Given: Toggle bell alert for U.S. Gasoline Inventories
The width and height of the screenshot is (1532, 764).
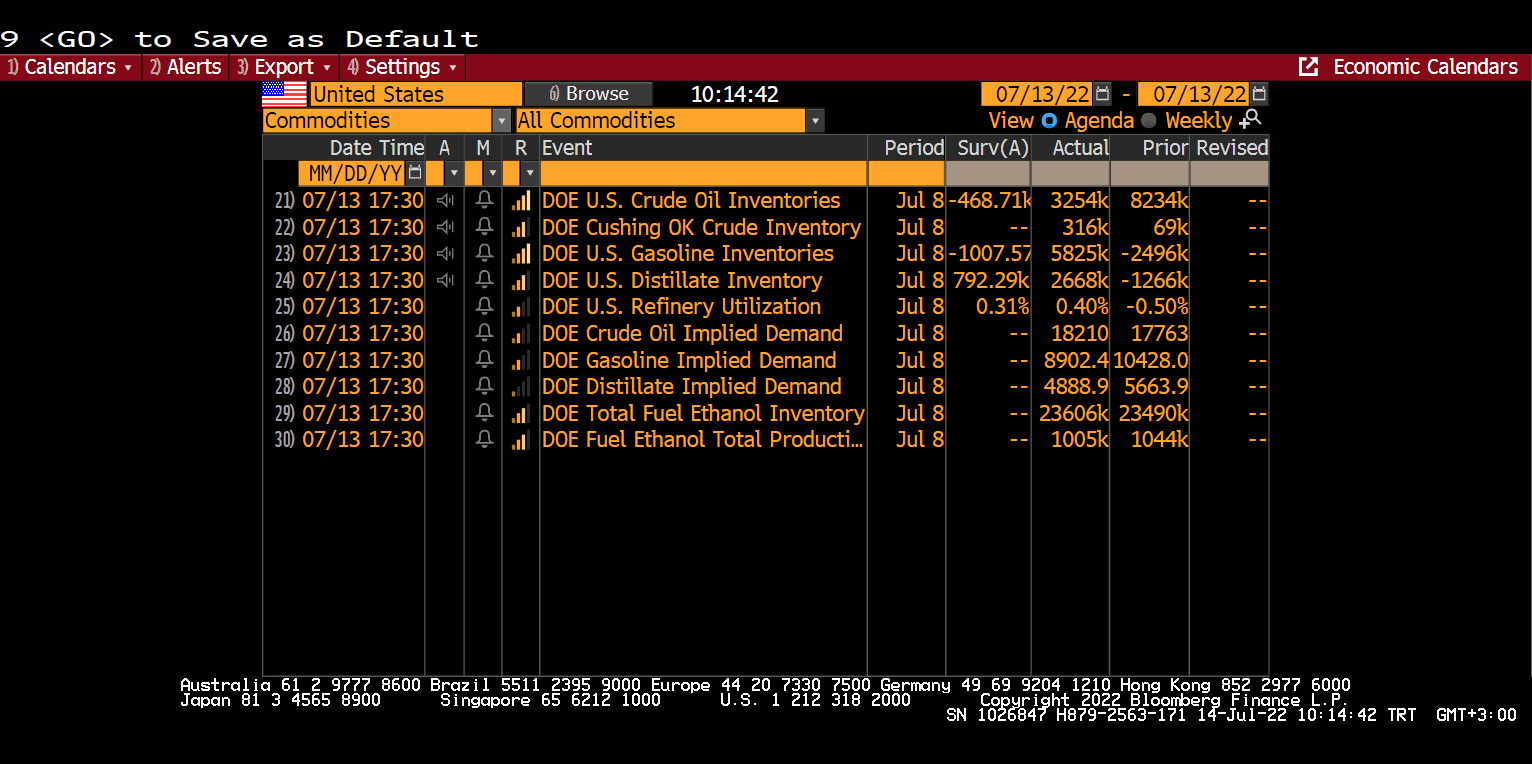Looking at the screenshot, I should [x=484, y=254].
